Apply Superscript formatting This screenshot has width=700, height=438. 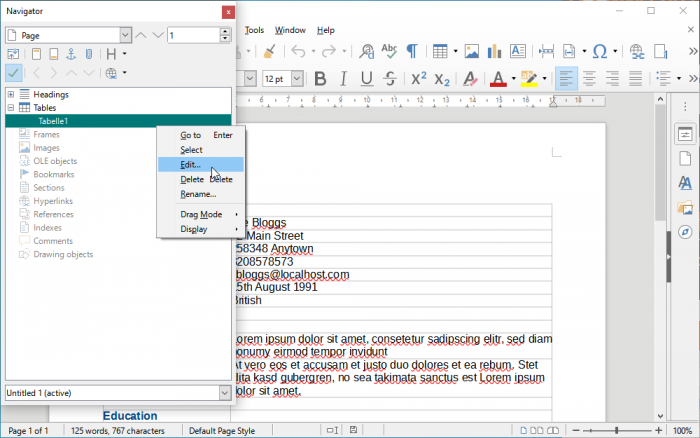coord(420,78)
